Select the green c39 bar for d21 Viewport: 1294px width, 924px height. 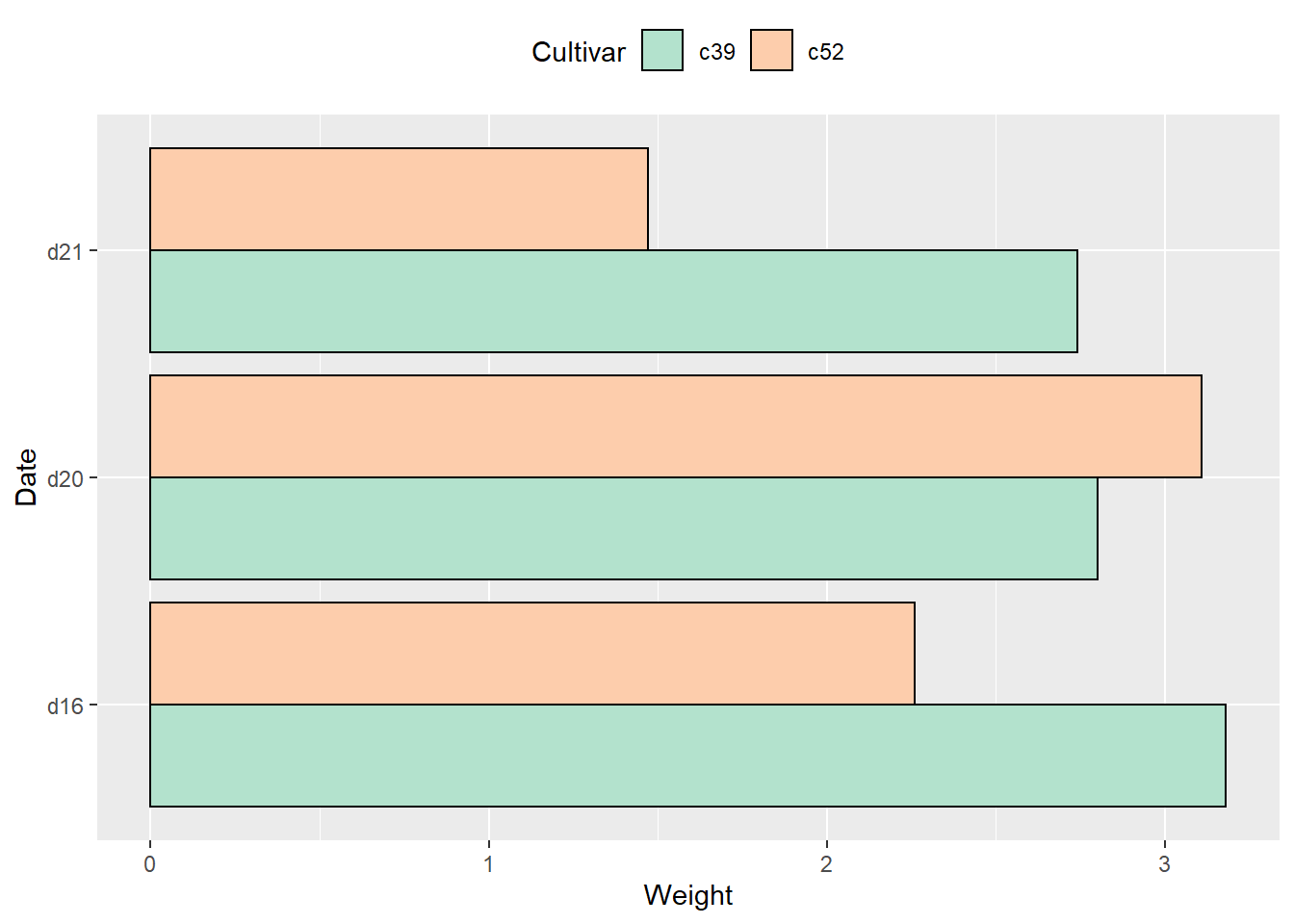tap(613, 301)
